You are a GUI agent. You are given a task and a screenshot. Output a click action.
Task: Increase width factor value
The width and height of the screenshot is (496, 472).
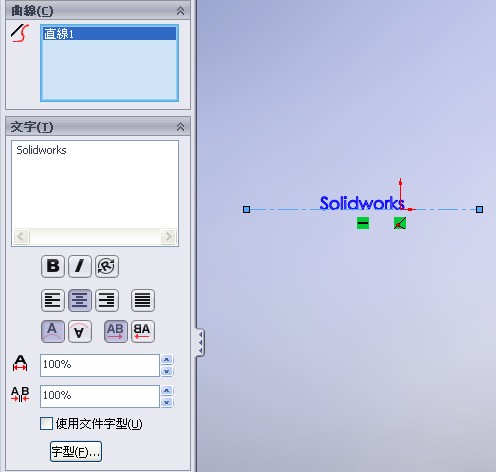tap(167, 360)
